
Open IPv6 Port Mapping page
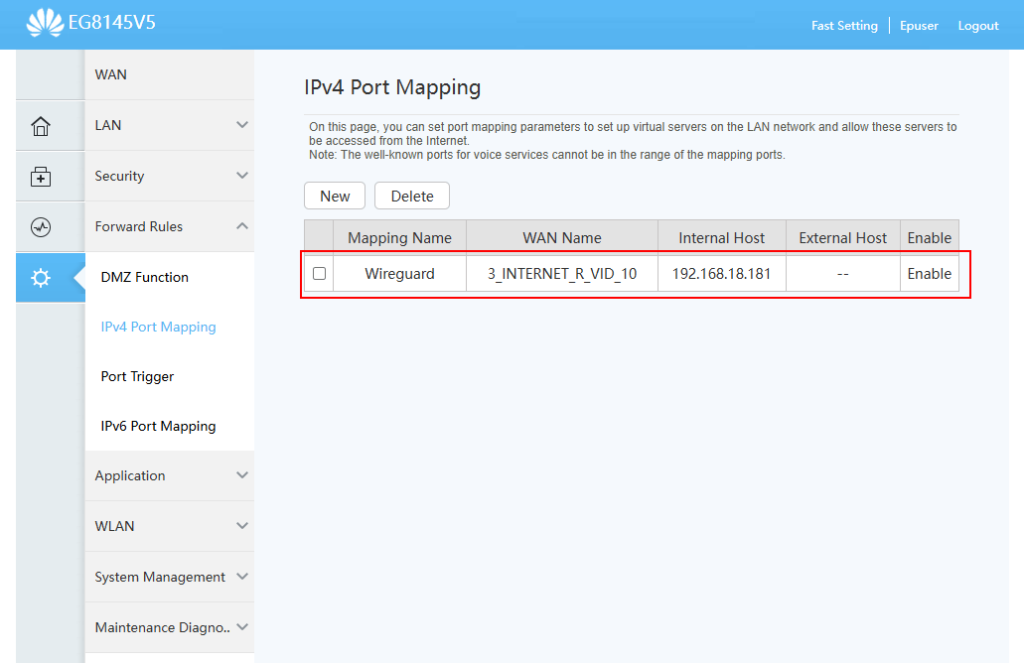click(158, 426)
